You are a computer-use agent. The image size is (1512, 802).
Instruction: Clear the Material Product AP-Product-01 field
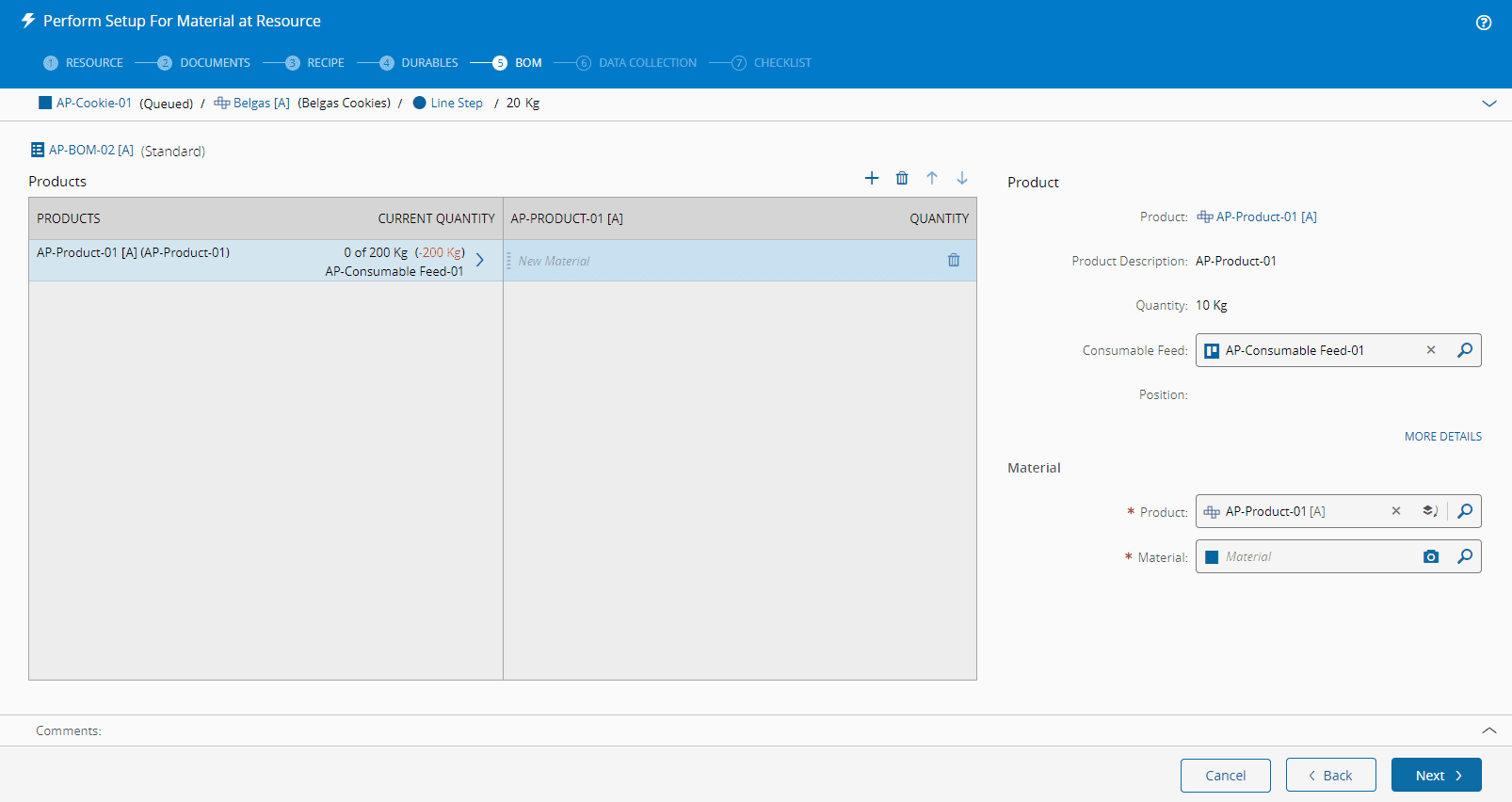pos(1396,511)
